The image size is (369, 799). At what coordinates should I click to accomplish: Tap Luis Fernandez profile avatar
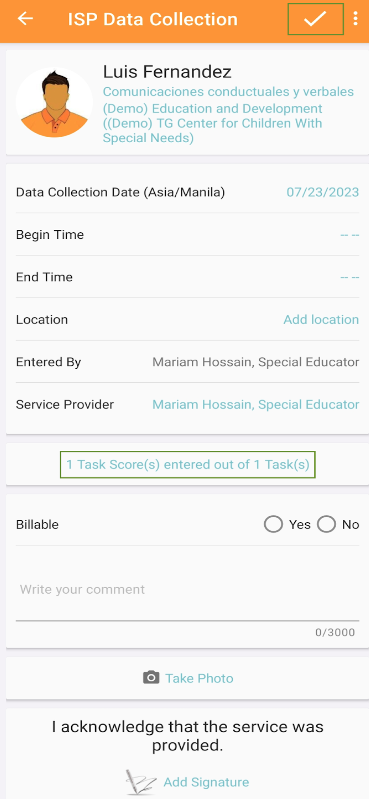point(54,102)
